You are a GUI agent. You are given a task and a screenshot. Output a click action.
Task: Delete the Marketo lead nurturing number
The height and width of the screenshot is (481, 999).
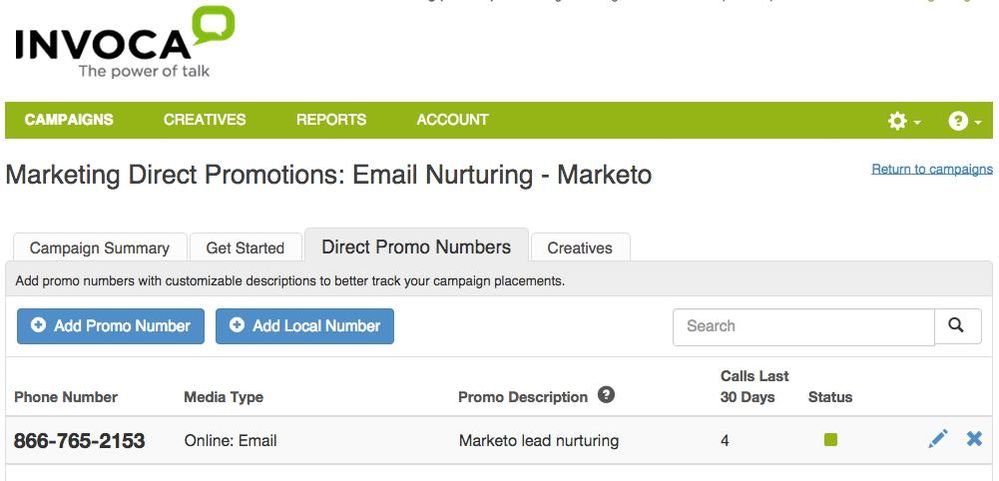click(x=974, y=439)
